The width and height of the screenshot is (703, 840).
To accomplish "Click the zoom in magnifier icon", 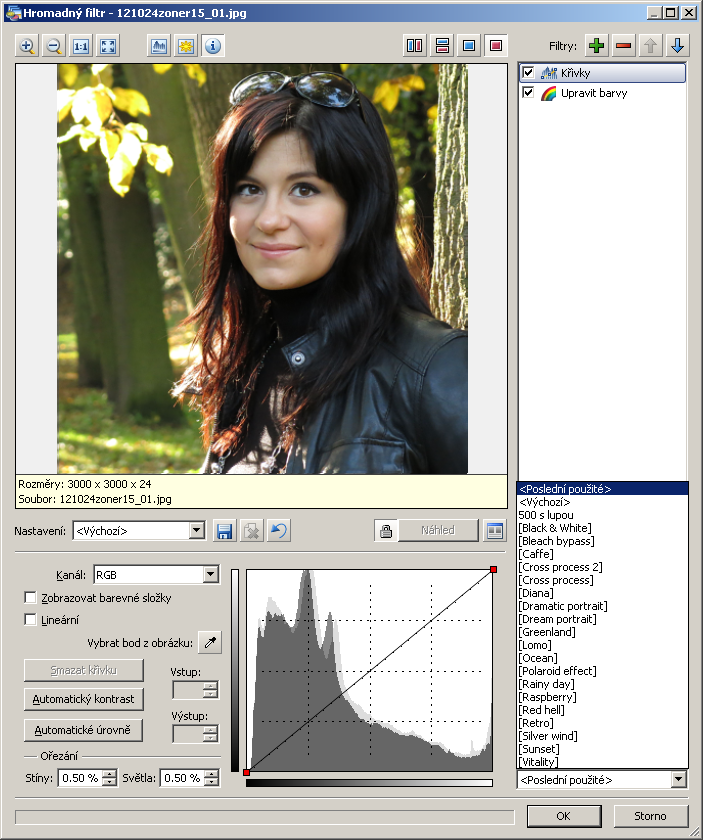I will [28, 46].
